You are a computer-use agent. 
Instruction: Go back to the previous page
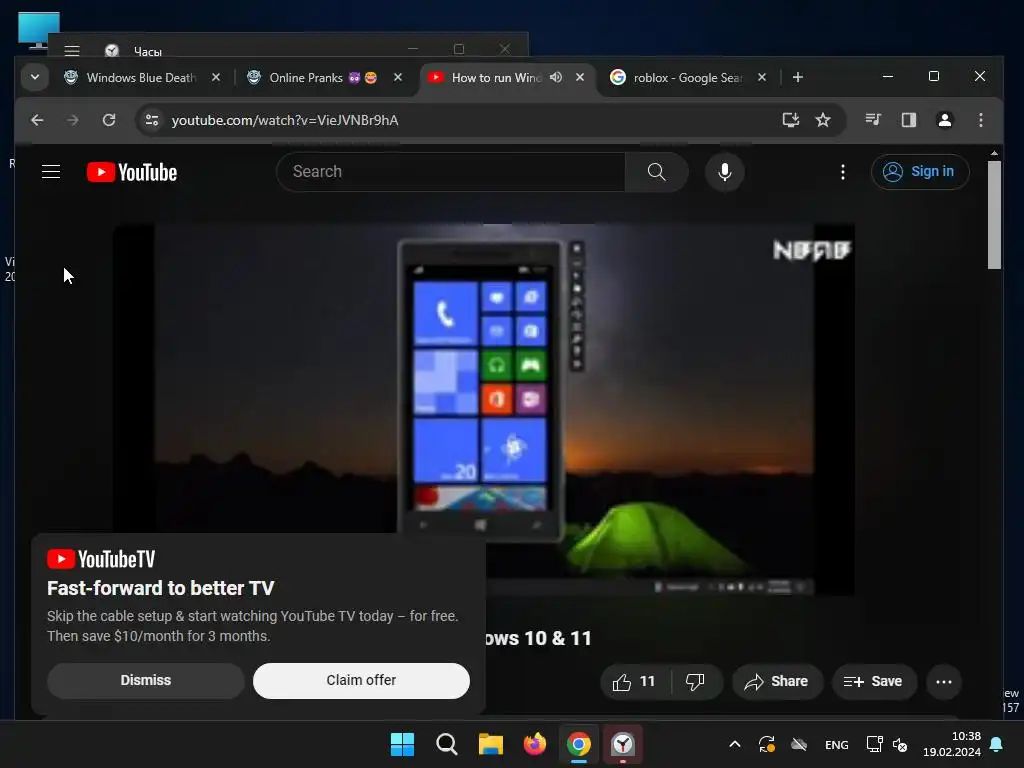[37, 120]
